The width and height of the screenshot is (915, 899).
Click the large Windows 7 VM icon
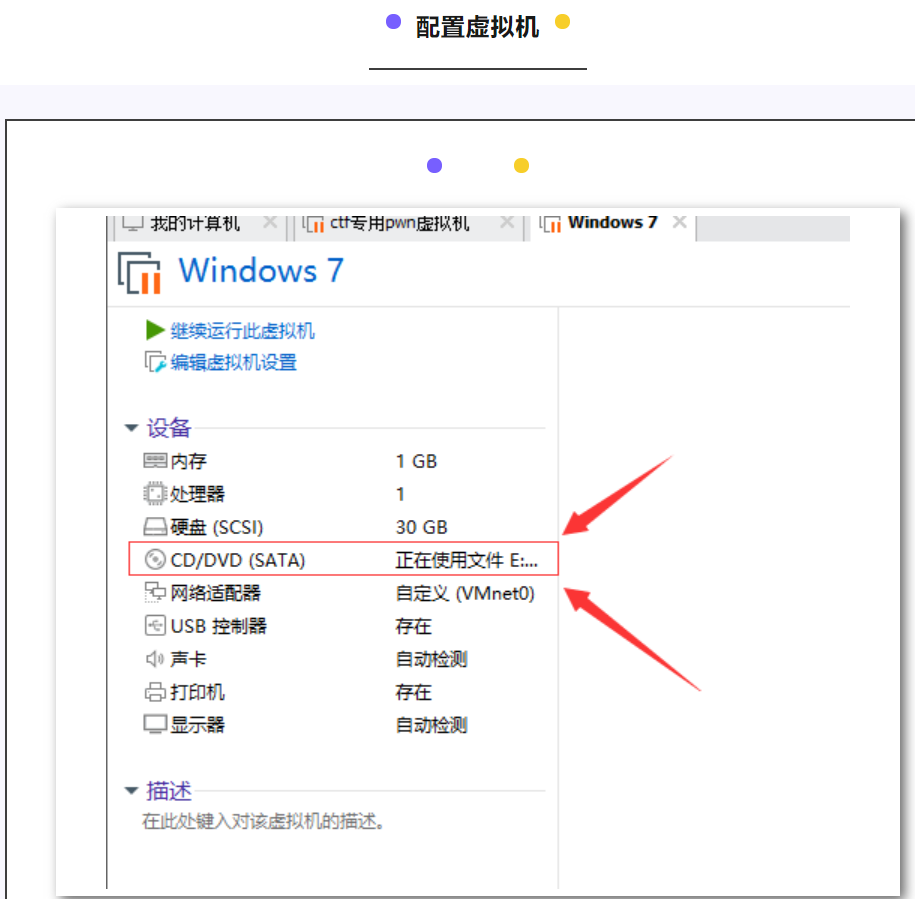point(139,272)
